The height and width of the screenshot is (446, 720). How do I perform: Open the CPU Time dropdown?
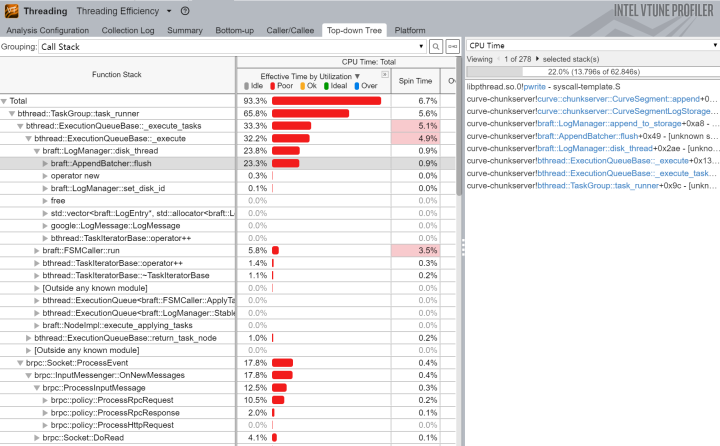[593, 45]
